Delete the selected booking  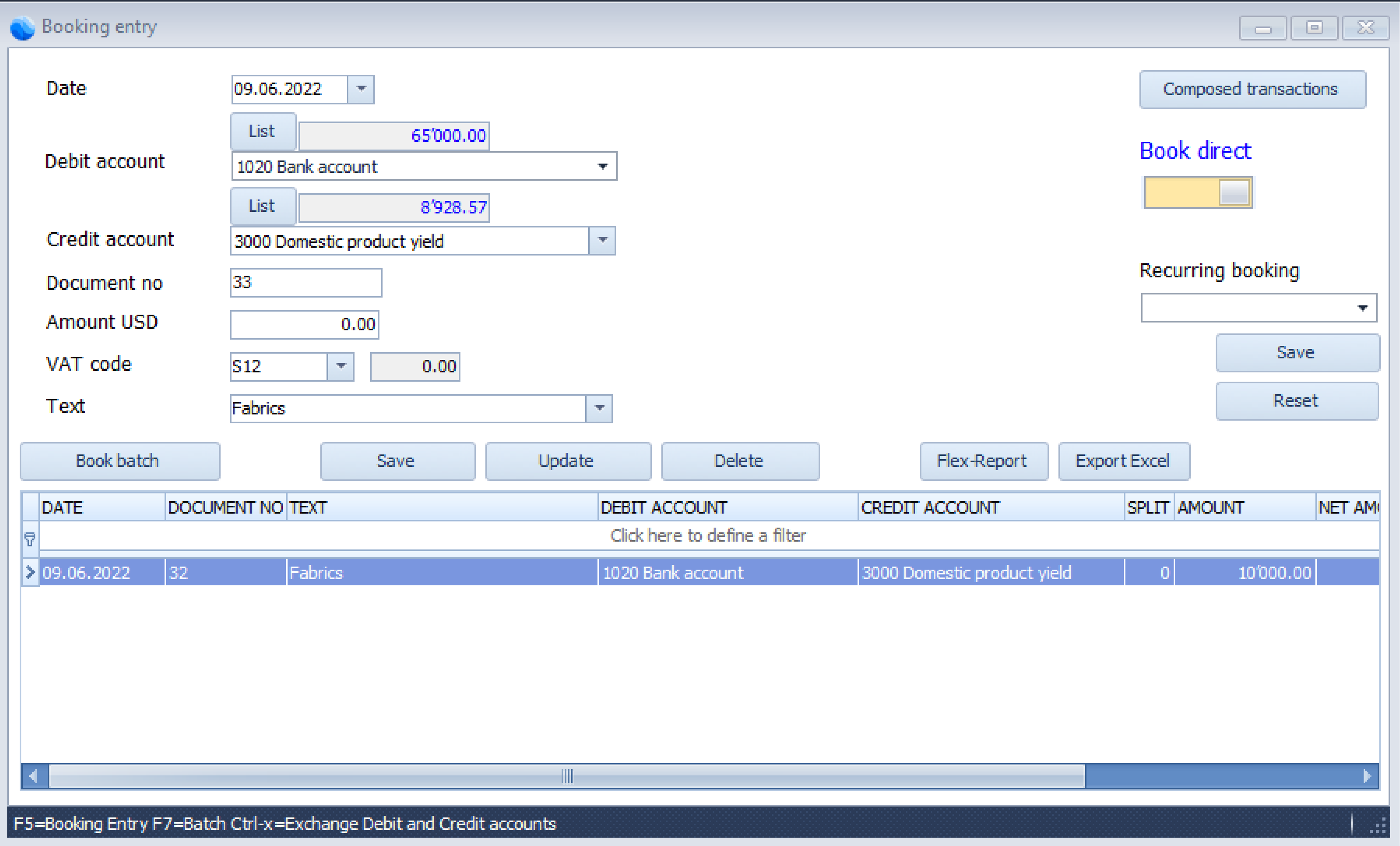point(739,461)
